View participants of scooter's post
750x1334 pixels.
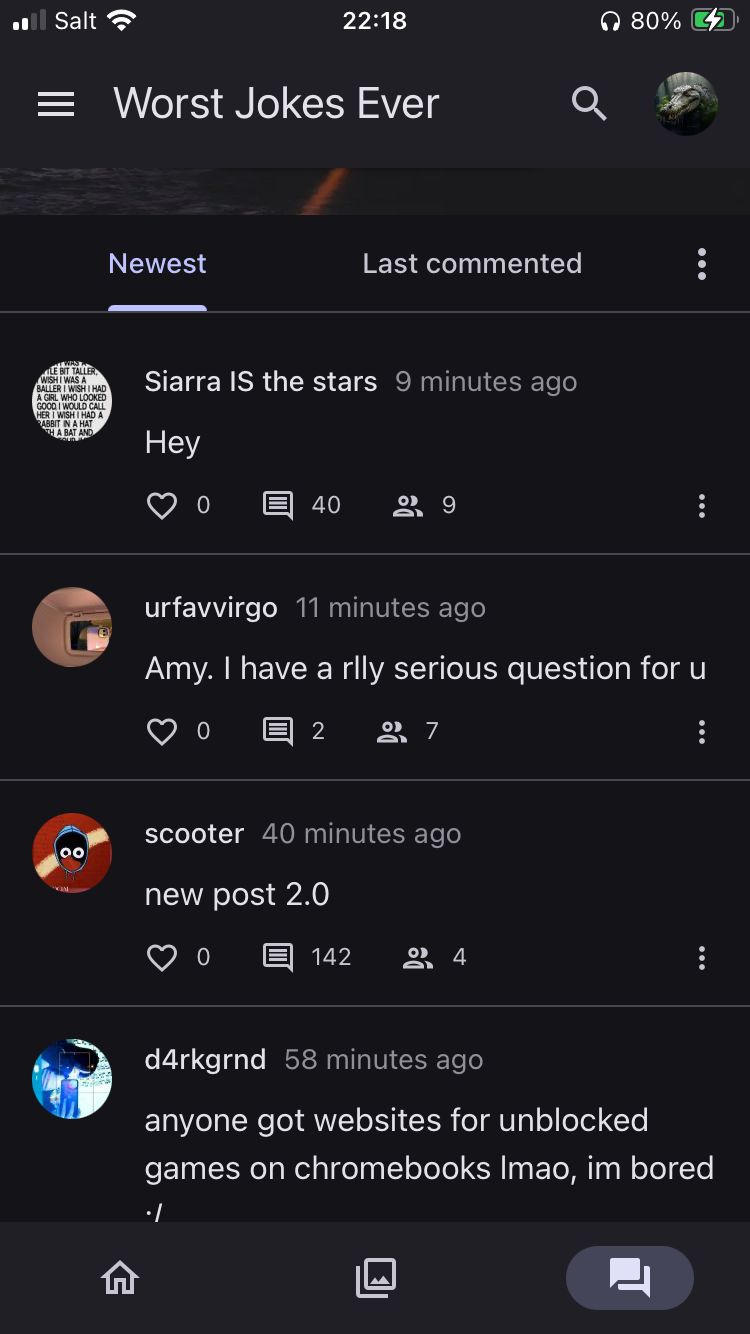418,957
